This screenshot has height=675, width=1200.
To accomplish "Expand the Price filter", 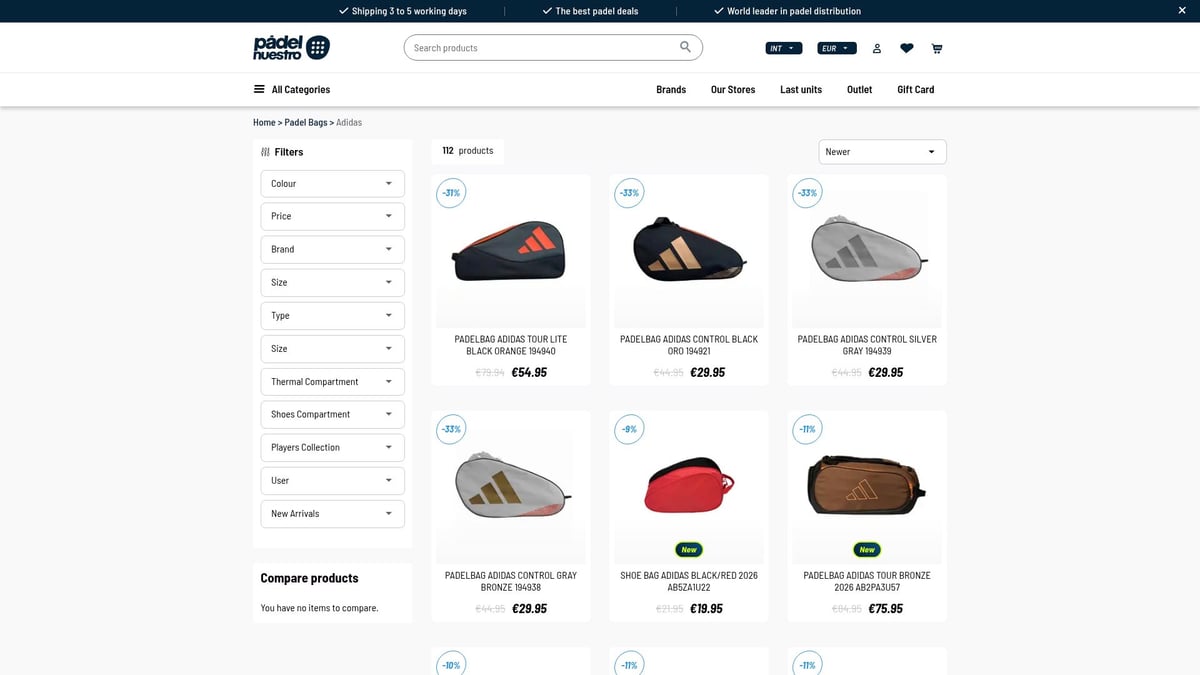I will coord(333,216).
